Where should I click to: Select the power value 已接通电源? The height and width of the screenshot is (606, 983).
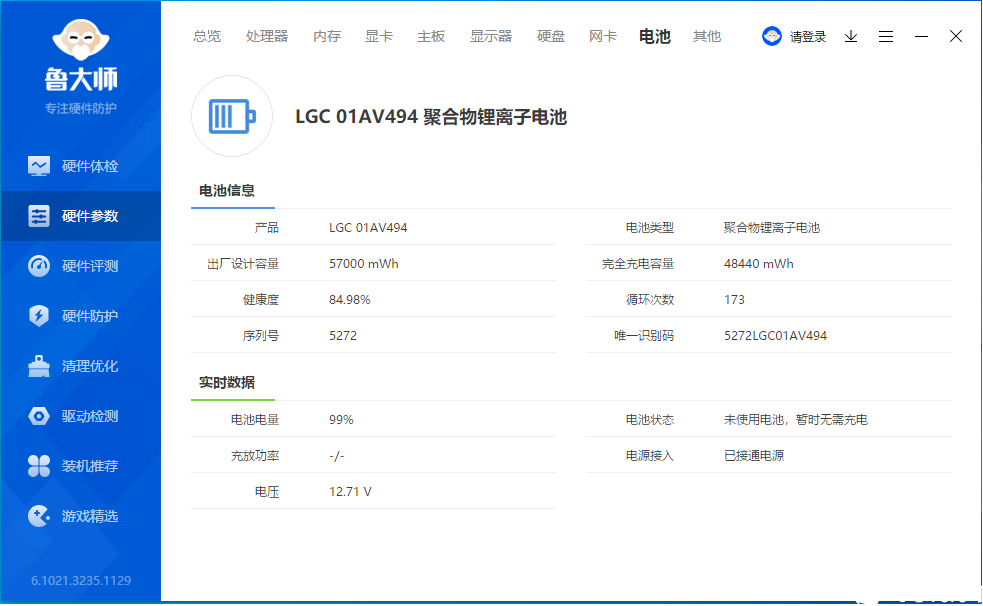pyautogui.click(x=754, y=456)
